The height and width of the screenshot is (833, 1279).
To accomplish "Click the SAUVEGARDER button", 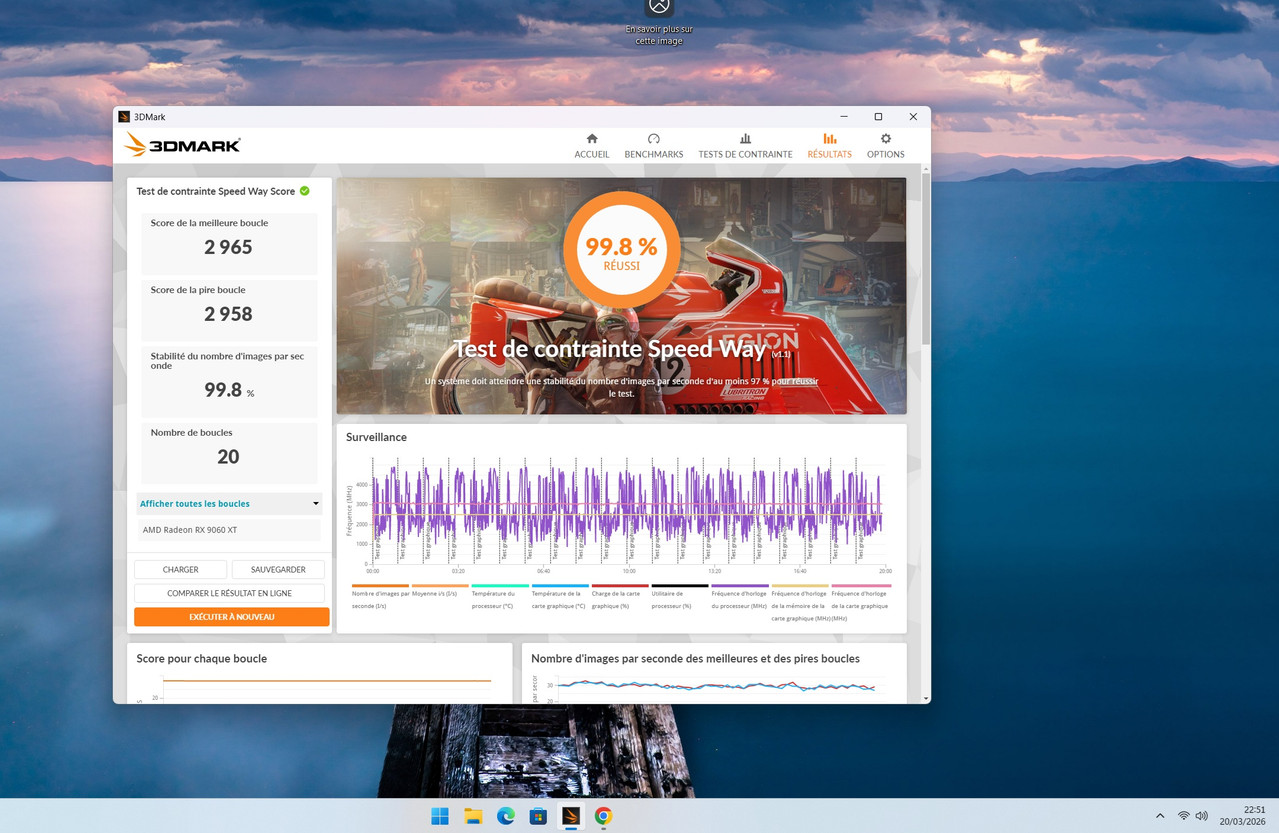I will 278,569.
